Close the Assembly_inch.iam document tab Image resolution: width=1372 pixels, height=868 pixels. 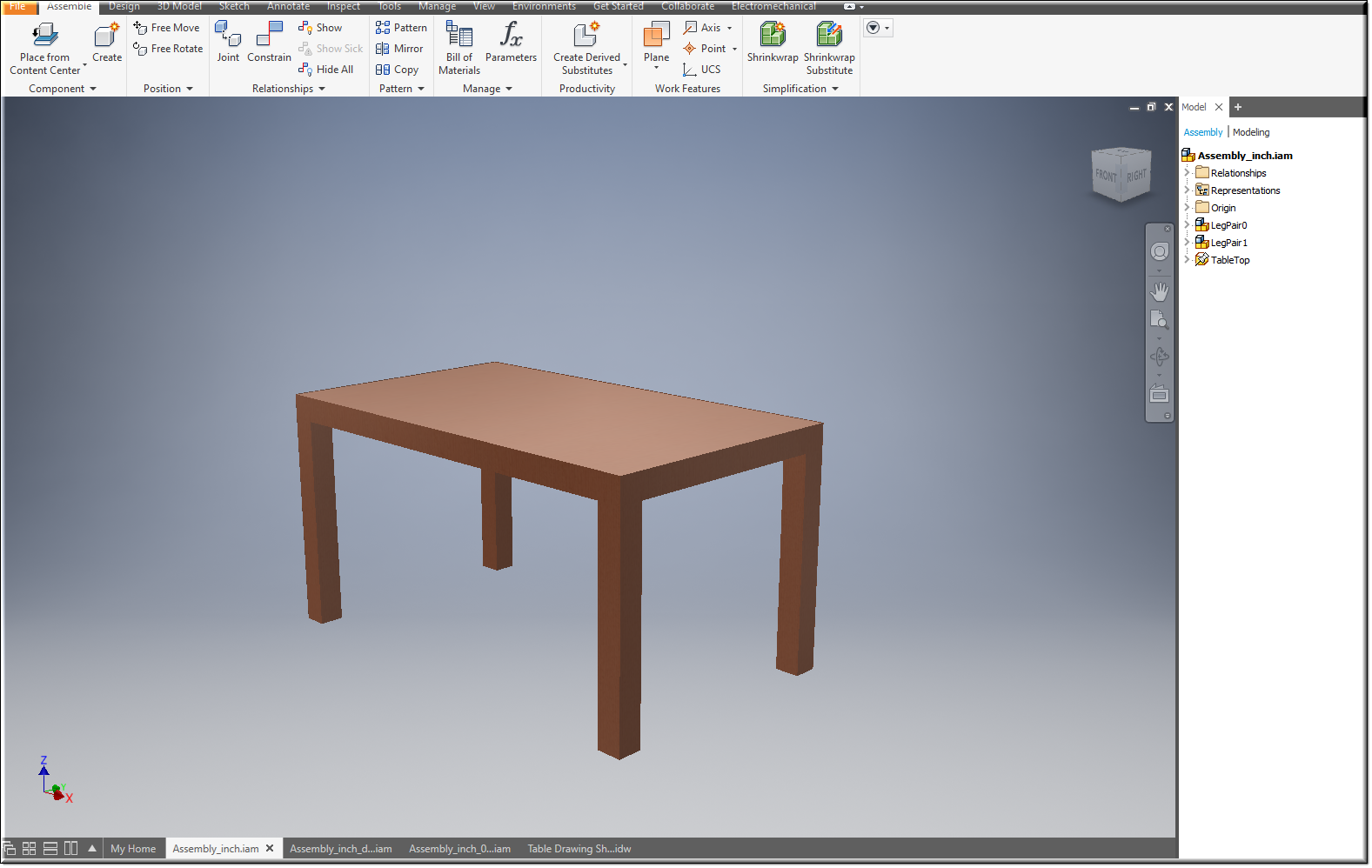click(x=270, y=848)
